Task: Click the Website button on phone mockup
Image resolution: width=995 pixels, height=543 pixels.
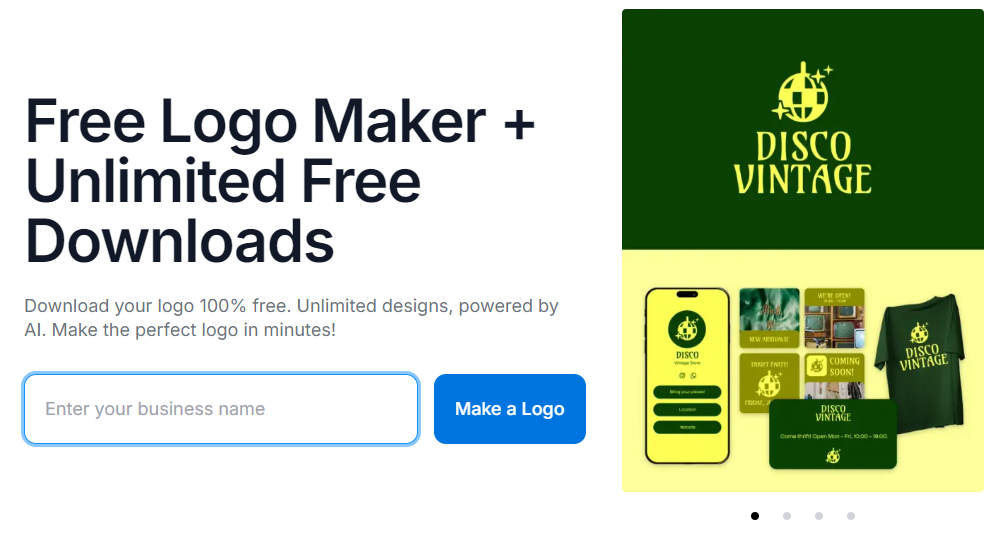Action: click(687, 427)
